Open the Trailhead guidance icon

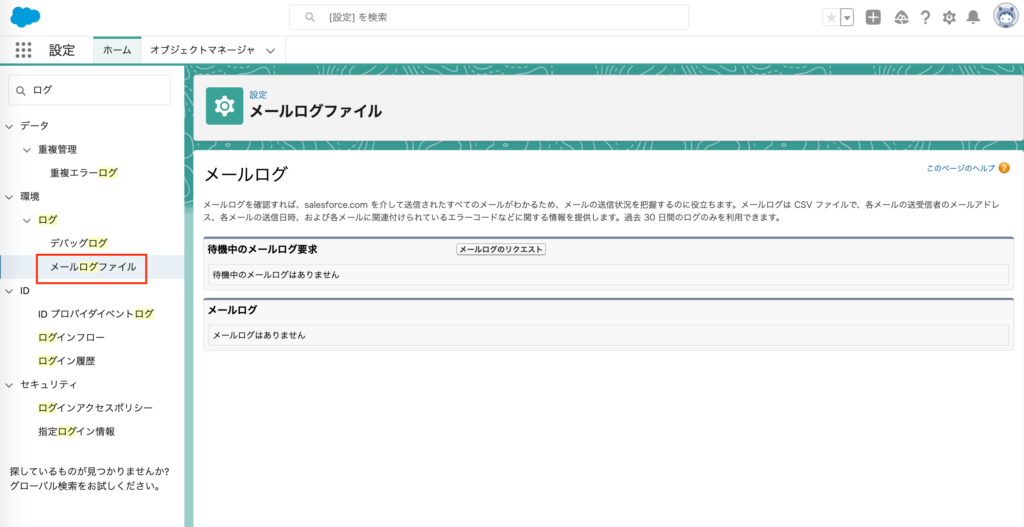pos(901,17)
